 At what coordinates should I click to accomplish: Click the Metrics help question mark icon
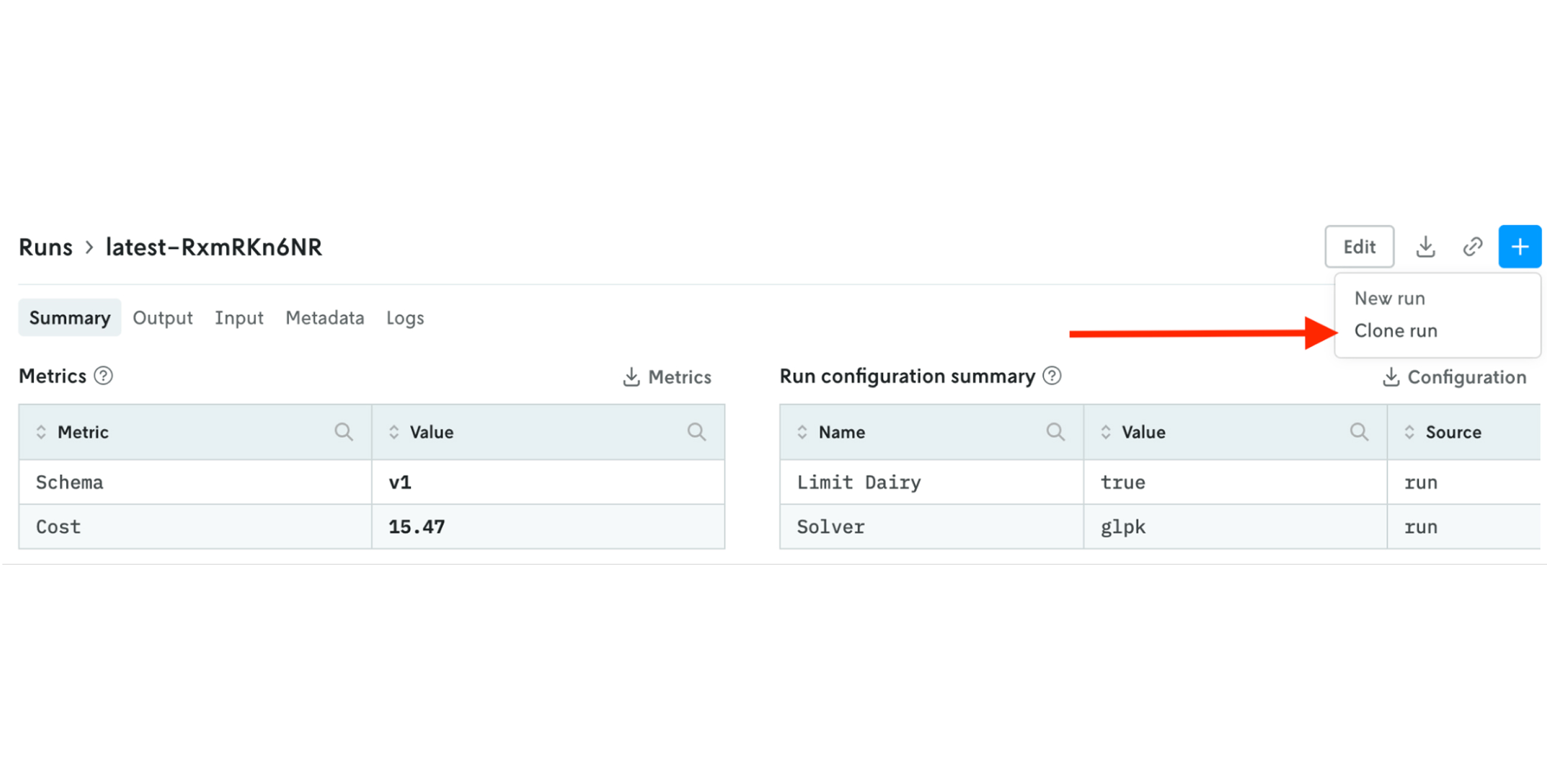pyautogui.click(x=104, y=376)
